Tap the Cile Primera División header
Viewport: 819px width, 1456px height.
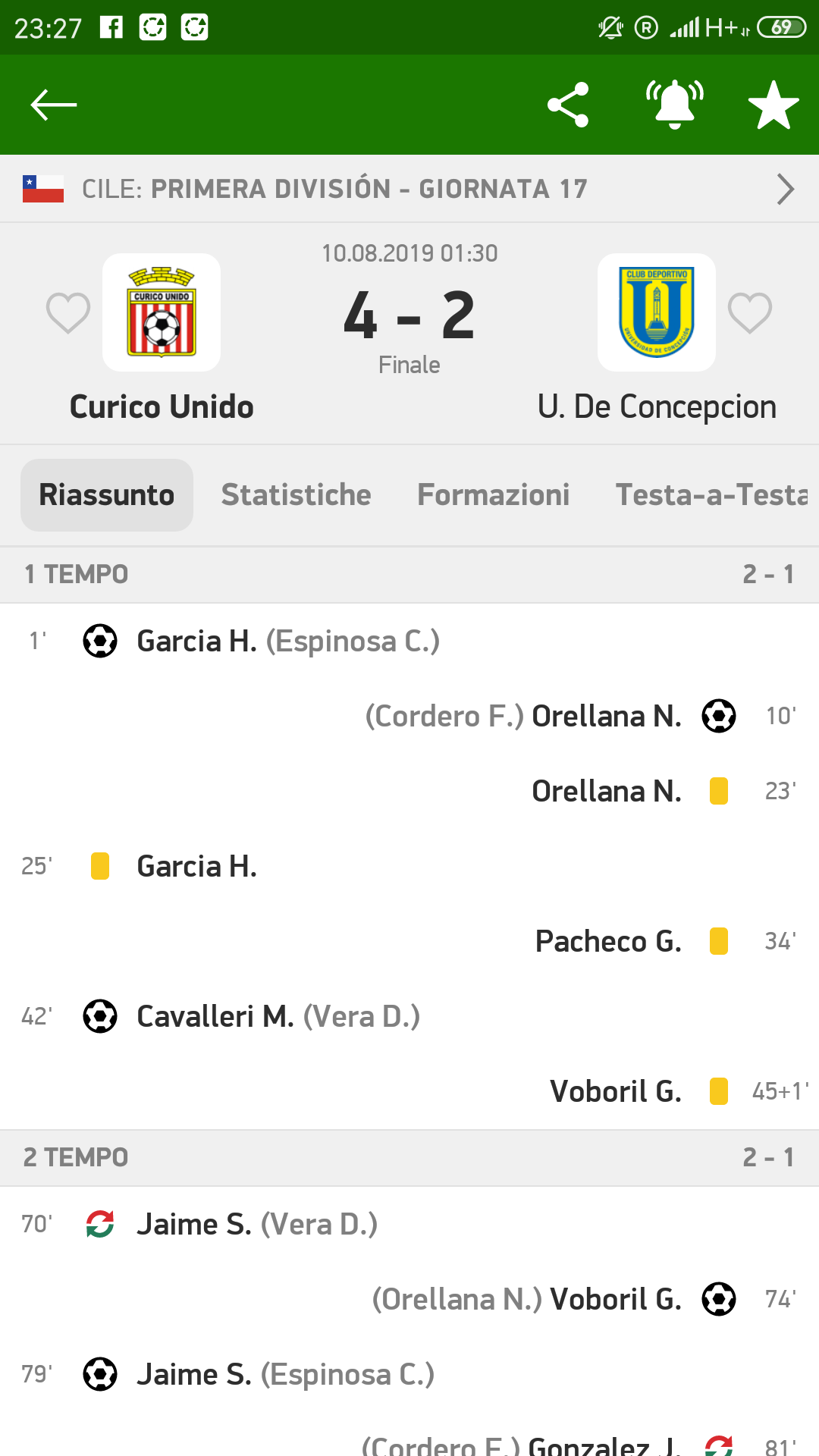[x=334, y=189]
